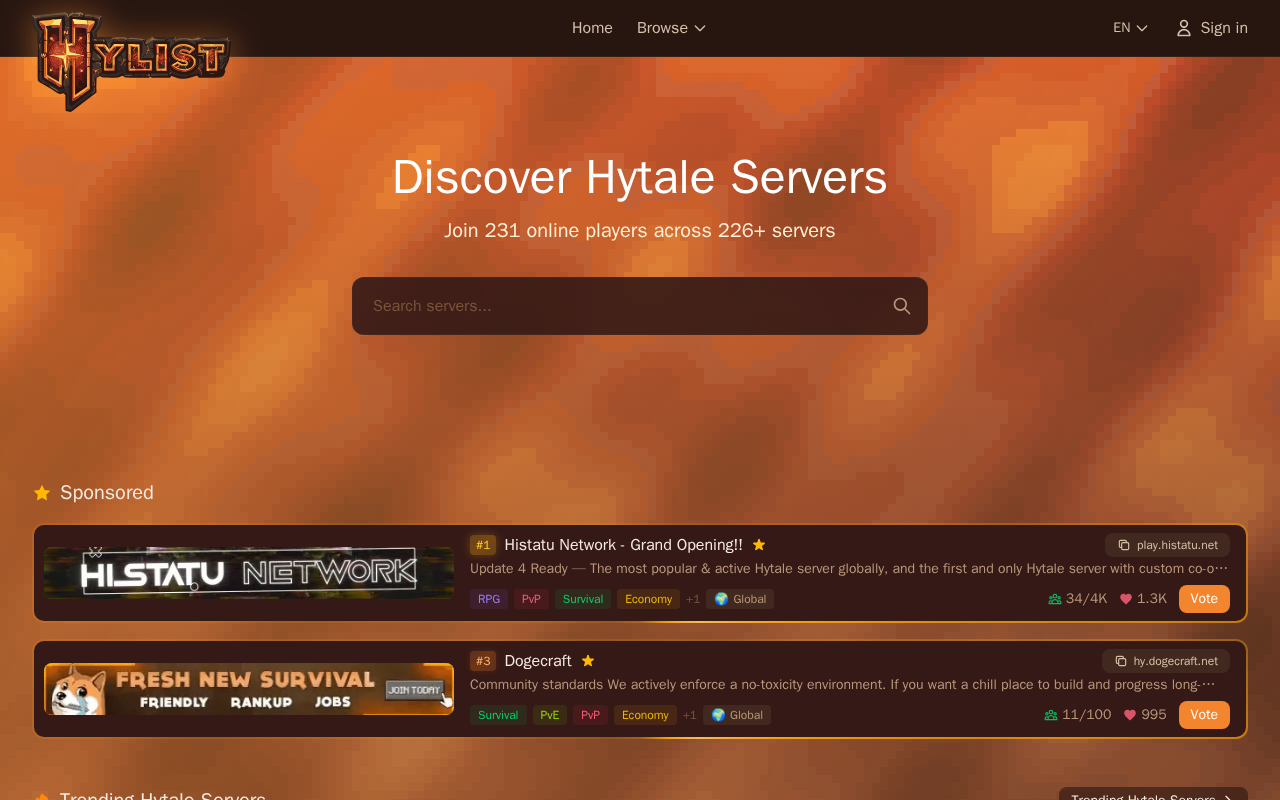Select the PvP tag on Dogecraft
The height and width of the screenshot is (800, 1280).
coord(590,715)
